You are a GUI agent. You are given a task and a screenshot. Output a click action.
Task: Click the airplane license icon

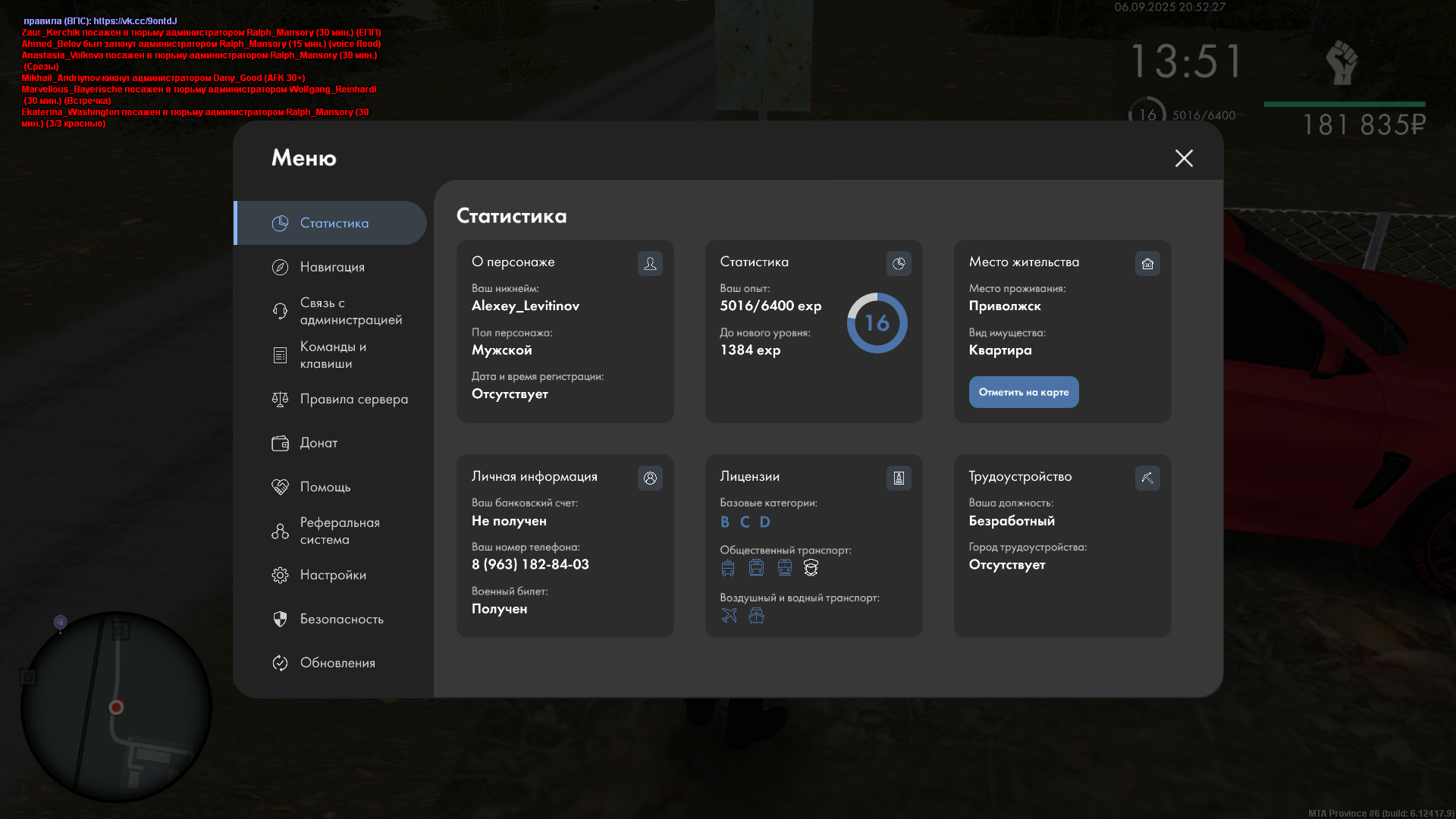729,615
